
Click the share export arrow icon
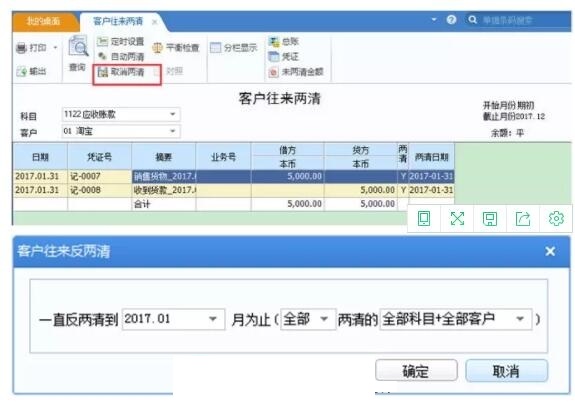click(x=523, y=219)
